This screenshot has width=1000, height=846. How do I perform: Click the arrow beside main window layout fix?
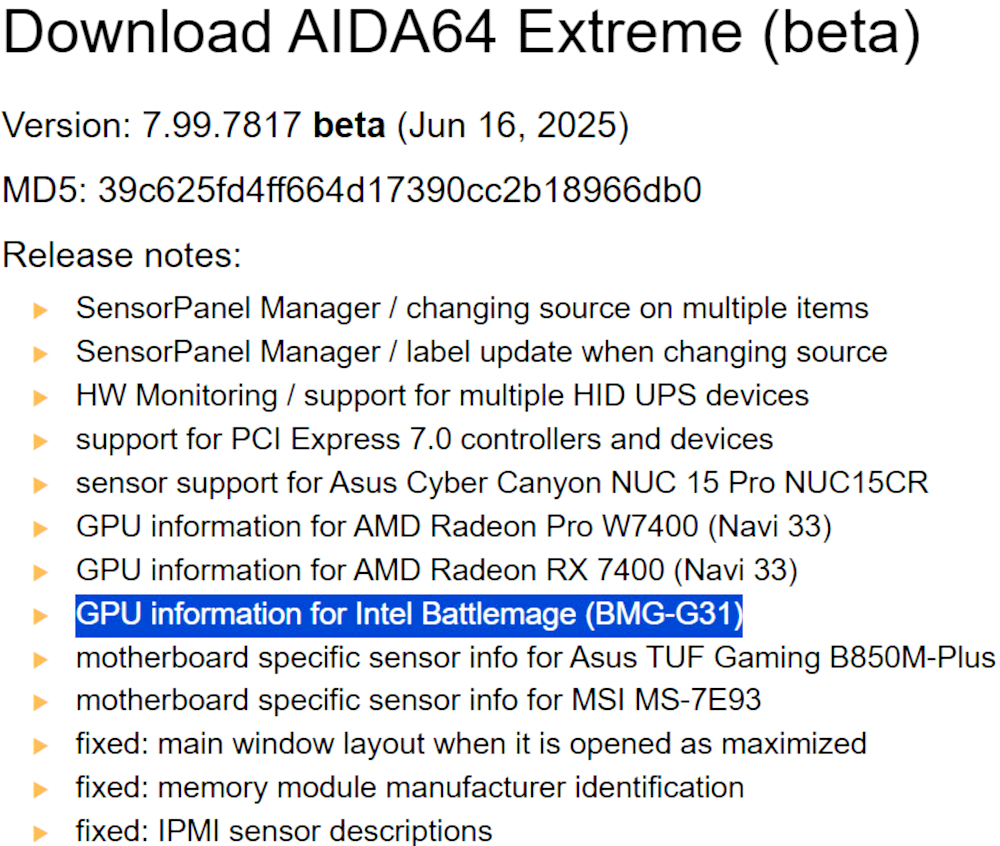click(x=40, y=746)
